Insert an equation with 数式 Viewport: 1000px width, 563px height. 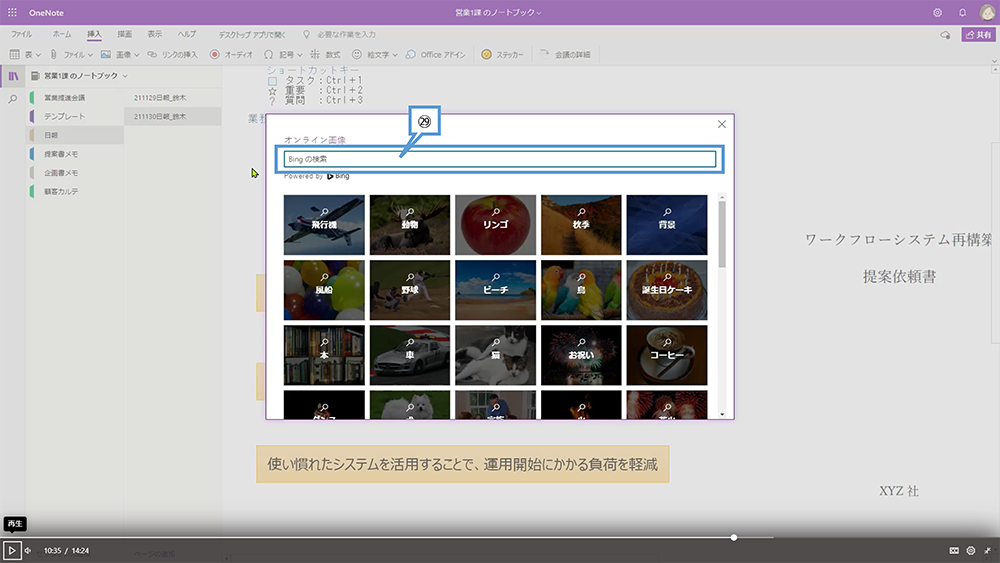point(325,54)
